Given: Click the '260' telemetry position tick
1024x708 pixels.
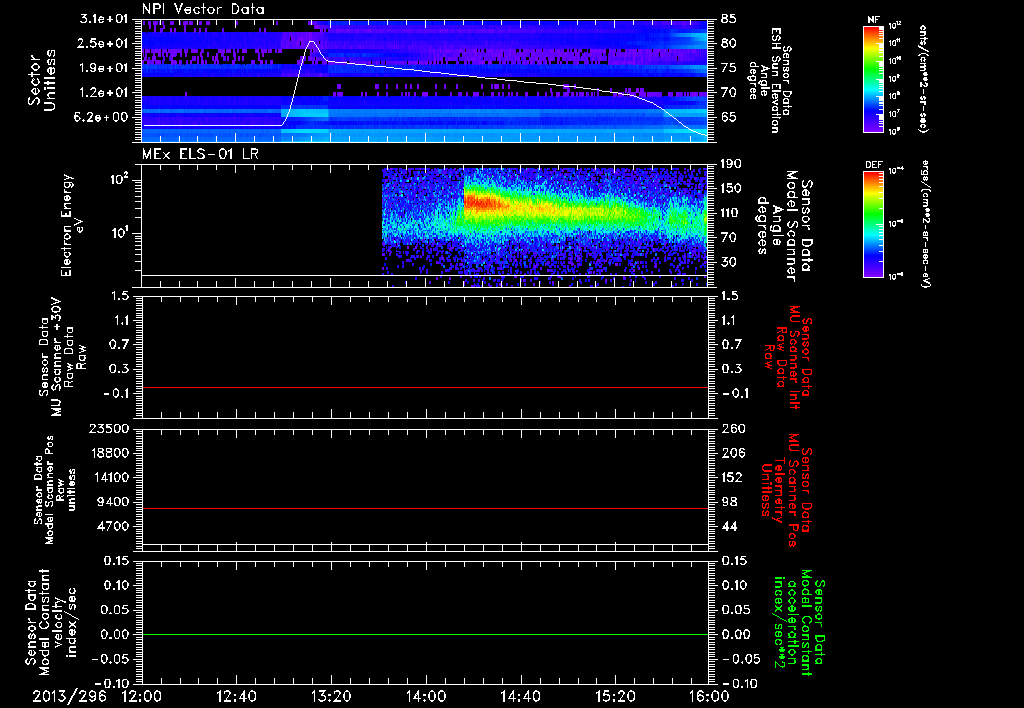Looking at the screenshot, I should [x=734, y=429].
